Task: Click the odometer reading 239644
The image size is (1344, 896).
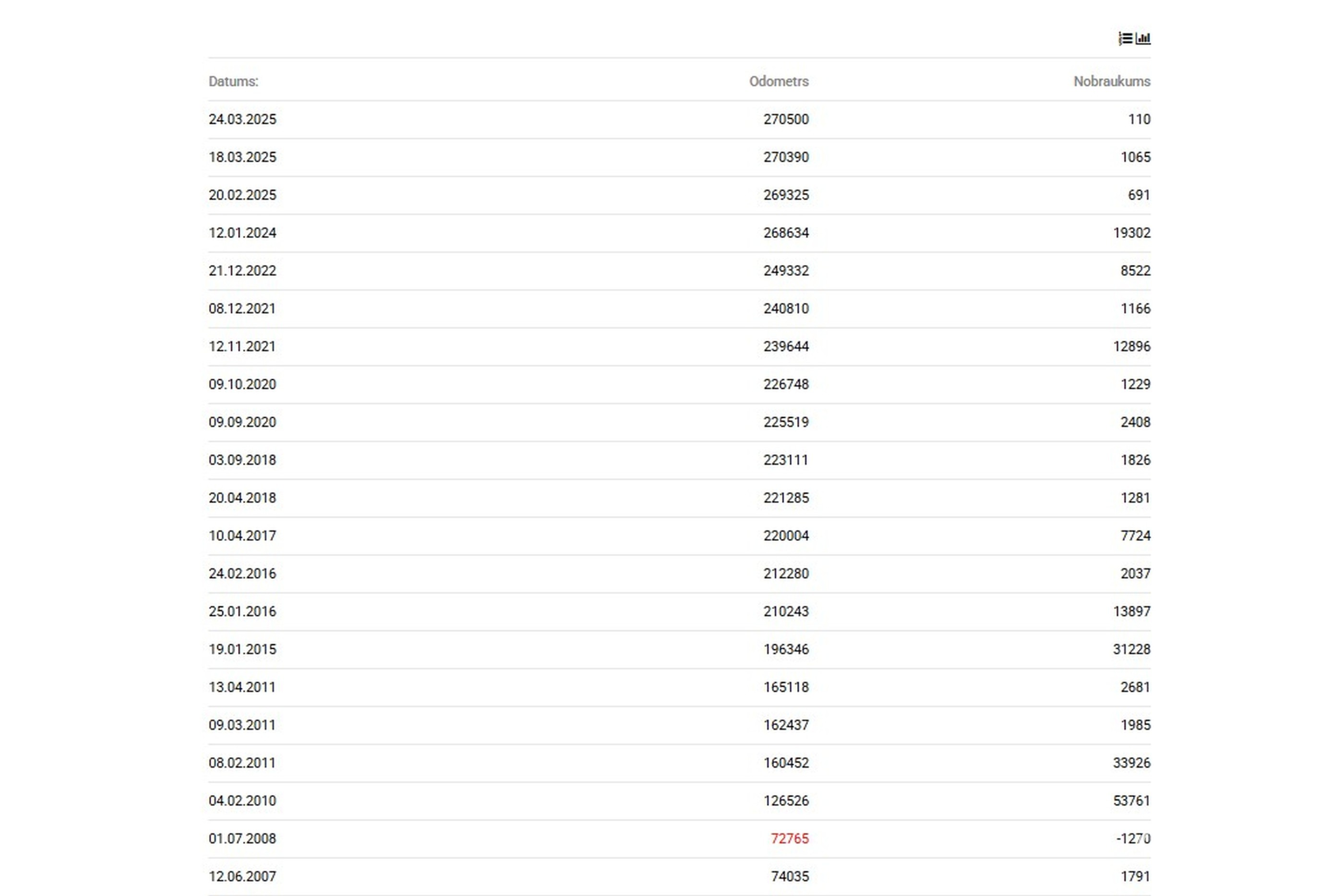Action: (x=786, y=346)
